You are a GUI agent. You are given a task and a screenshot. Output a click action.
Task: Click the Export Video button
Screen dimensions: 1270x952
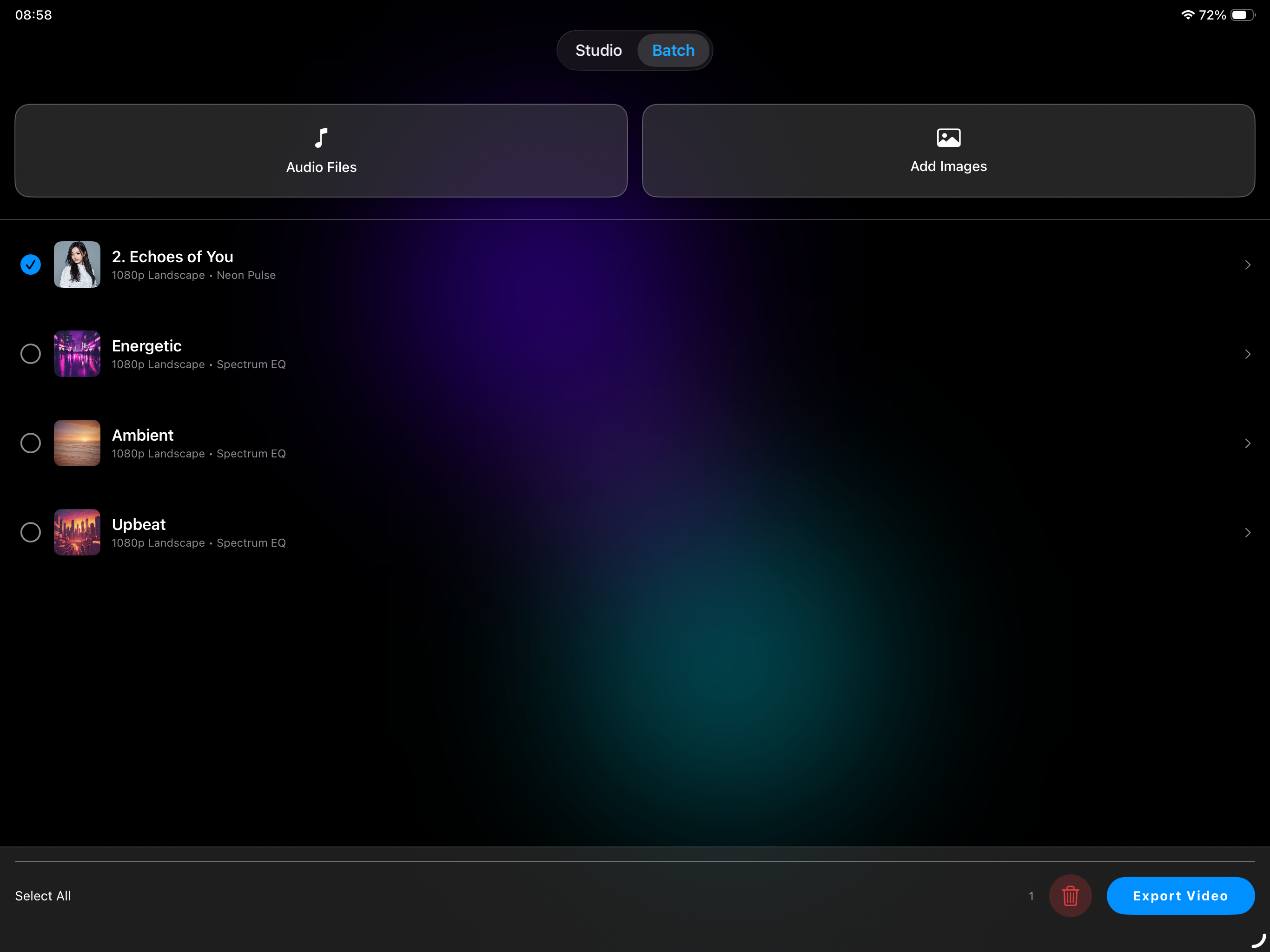1180,896
